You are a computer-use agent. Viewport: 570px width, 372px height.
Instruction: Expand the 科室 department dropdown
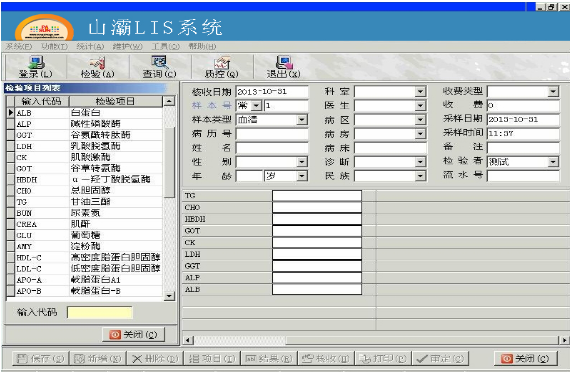pos(420,91)
